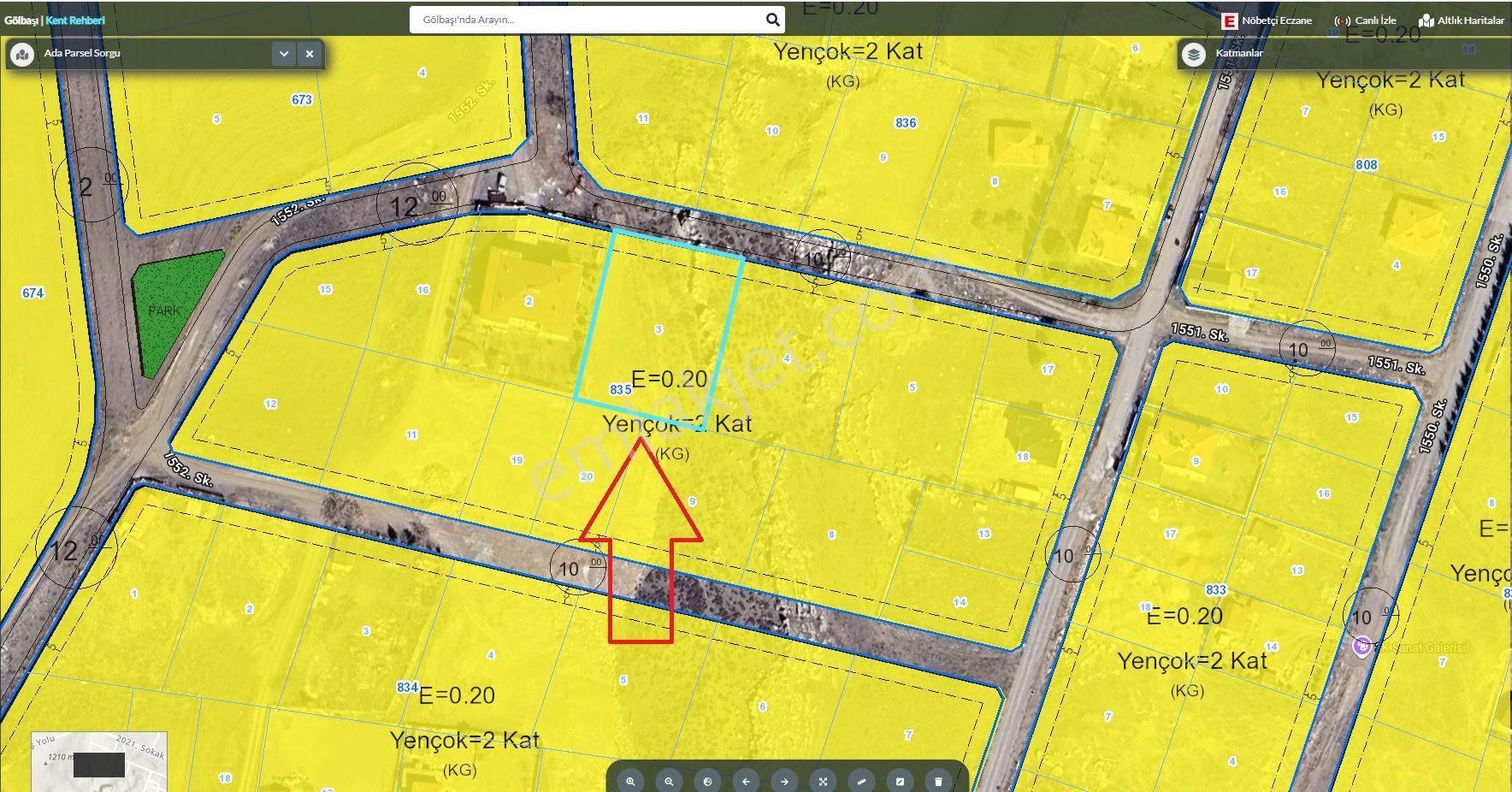Click the Canlı İzle live broadcast icon

[1342, 21]
